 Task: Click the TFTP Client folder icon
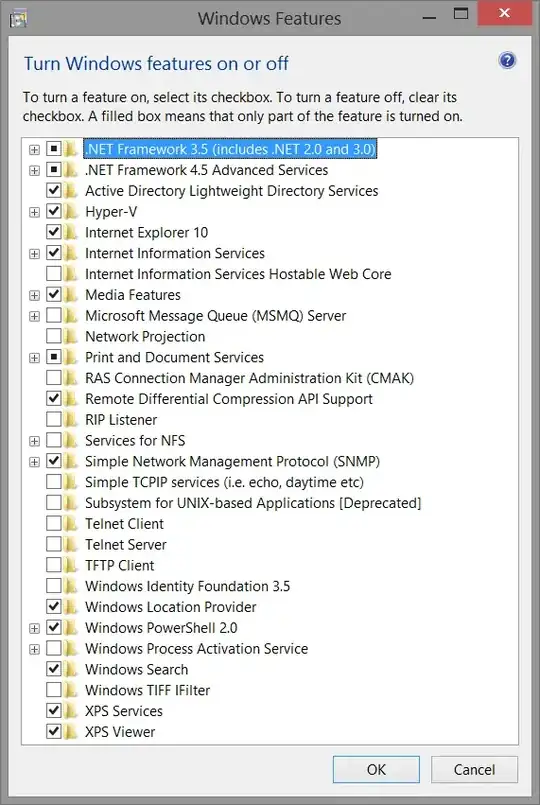[x=71, y=565]
